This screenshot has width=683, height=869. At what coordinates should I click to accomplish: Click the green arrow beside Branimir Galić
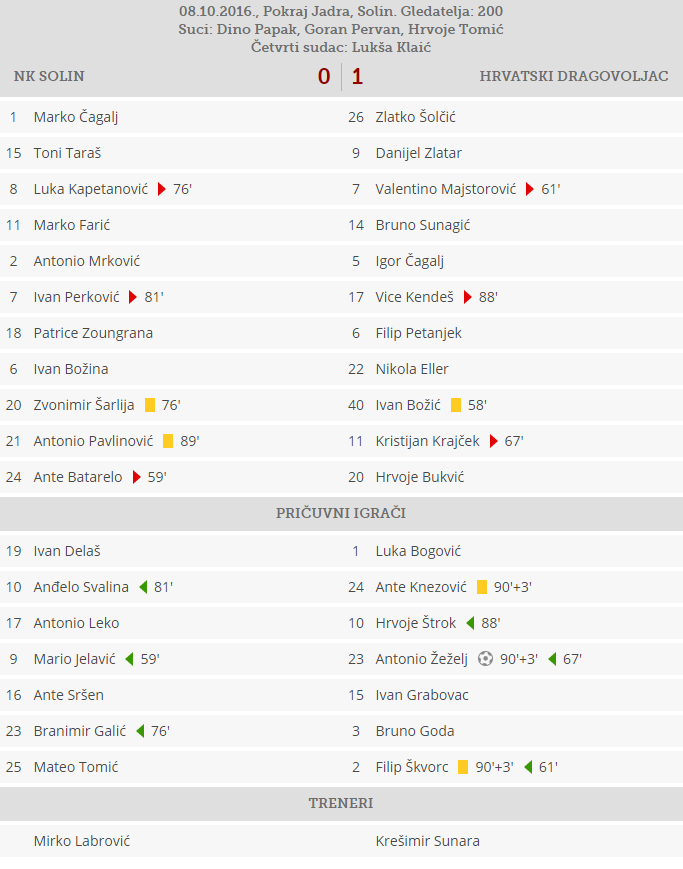click(140, 731)
